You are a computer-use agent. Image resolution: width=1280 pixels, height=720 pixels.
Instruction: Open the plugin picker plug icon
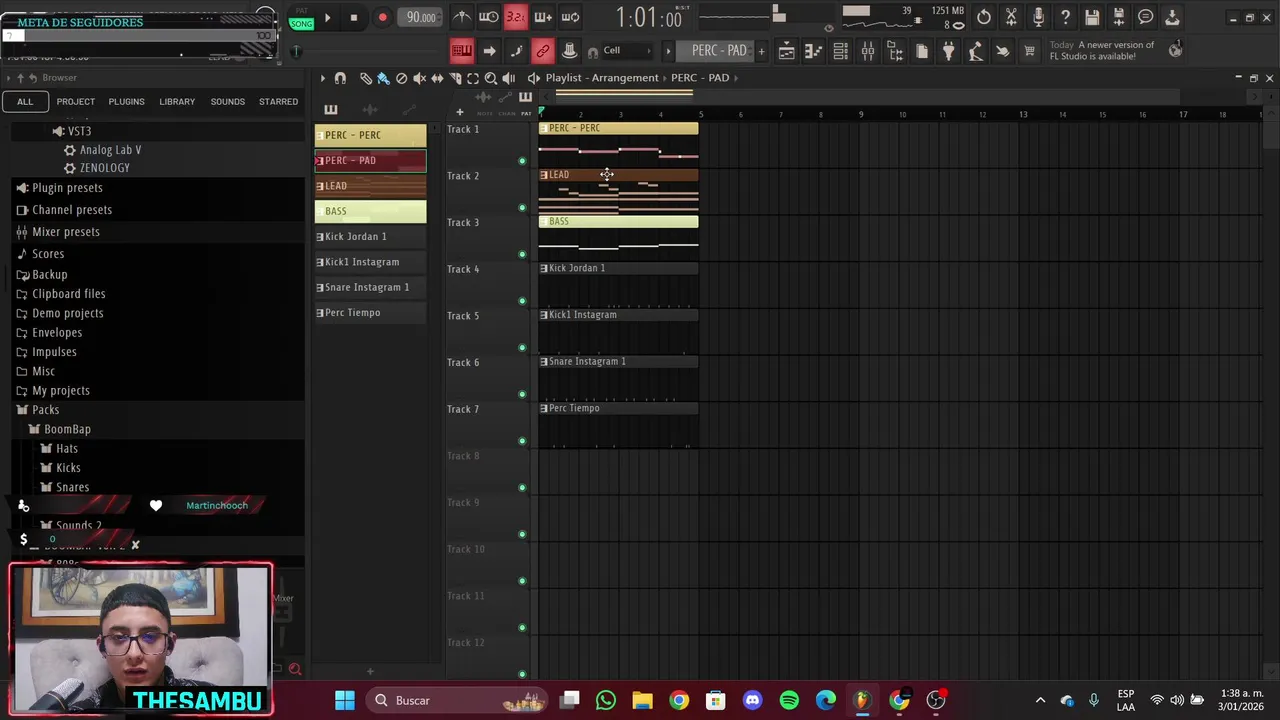[948, 51]
